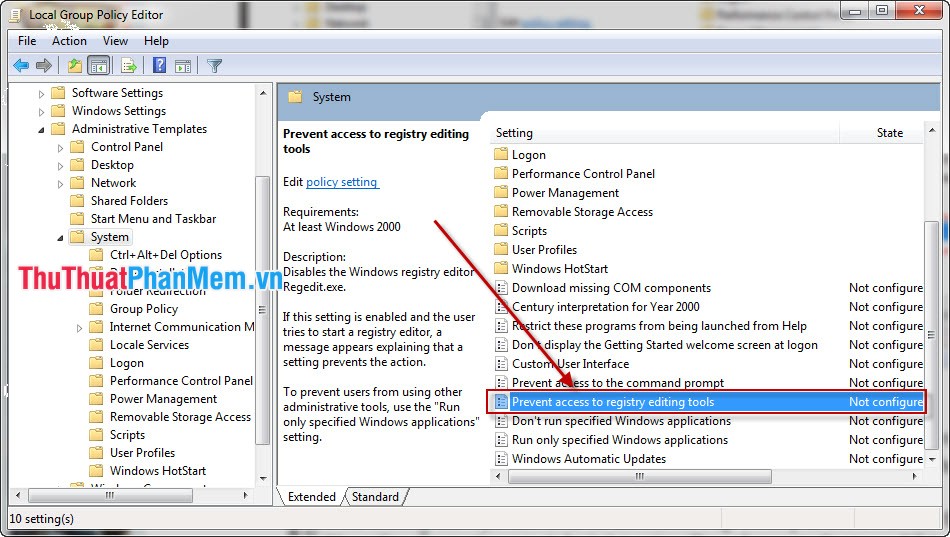Toggle Show/Hide Console Tree icon
This screenshot has width=950, height=537.
pyautogui.click(x=98, y=65)
